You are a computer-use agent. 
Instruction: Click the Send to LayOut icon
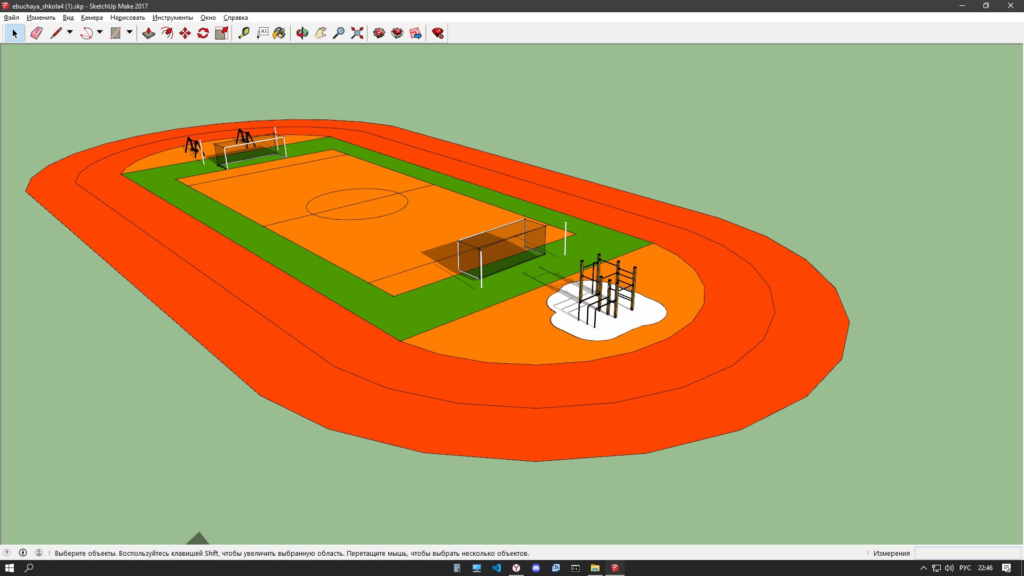coord(415,33)
